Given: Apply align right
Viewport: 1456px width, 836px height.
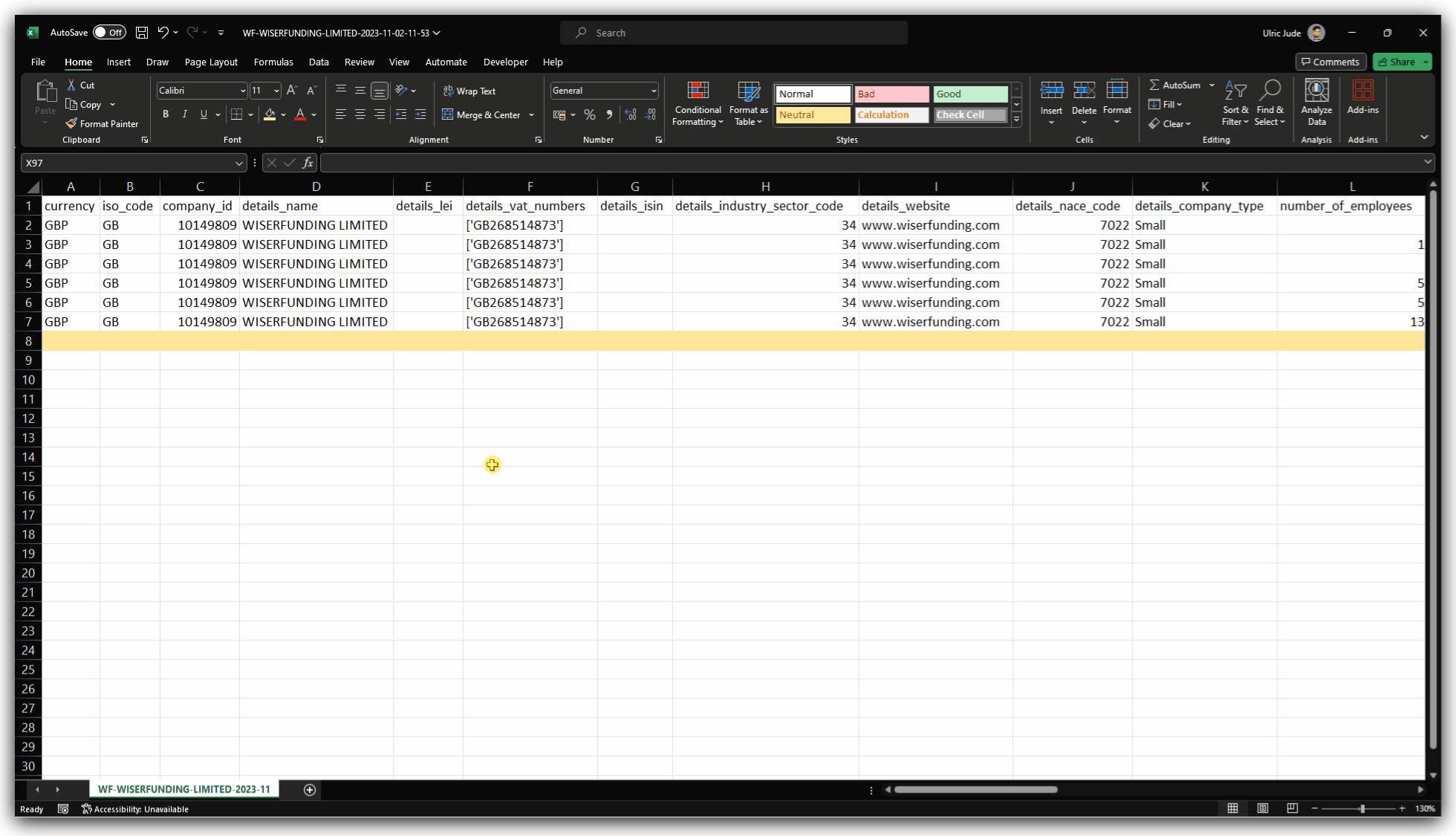Looking at the screenshot, I should 380,114.
